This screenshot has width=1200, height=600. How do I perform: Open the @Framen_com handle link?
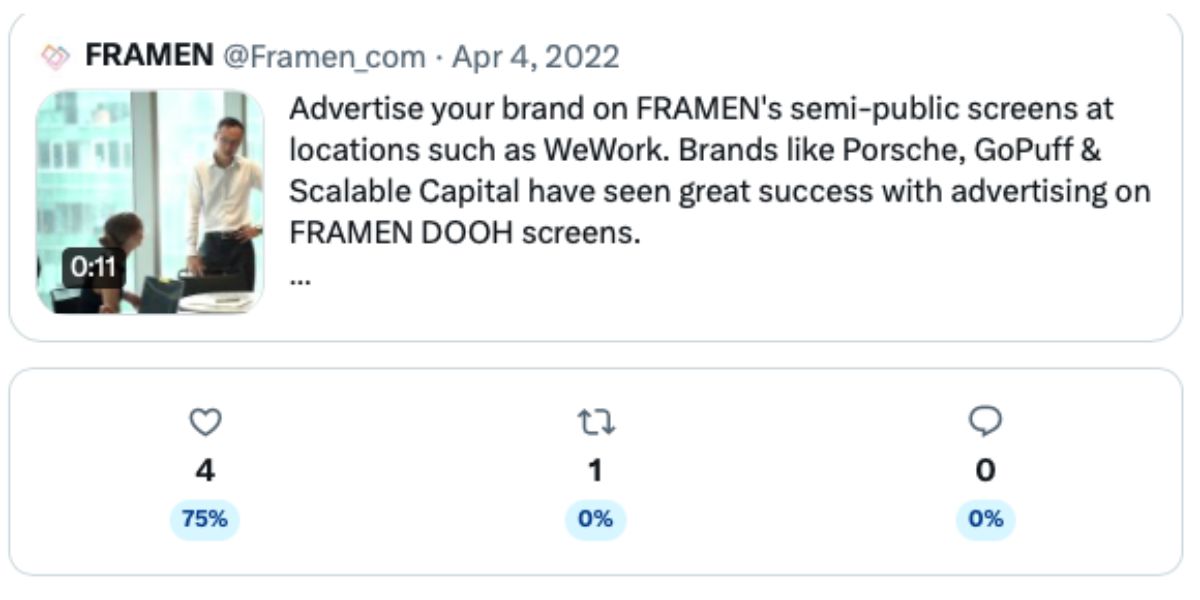pos(323,57)
